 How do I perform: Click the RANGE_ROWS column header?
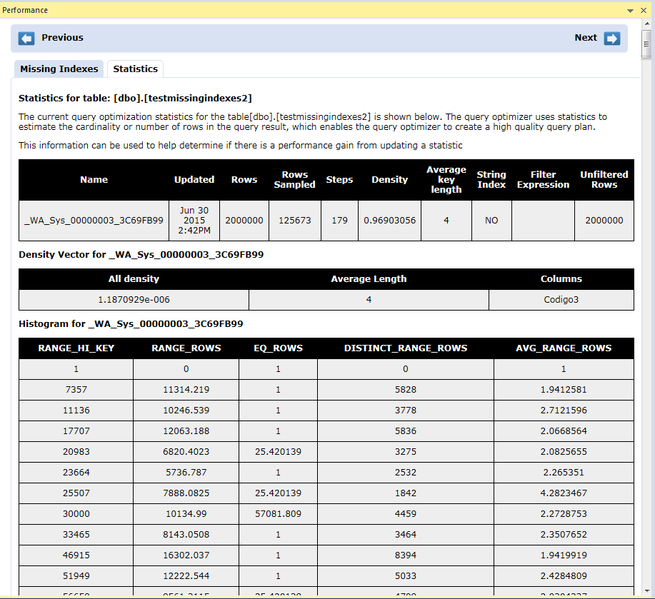tap(186, 348)
